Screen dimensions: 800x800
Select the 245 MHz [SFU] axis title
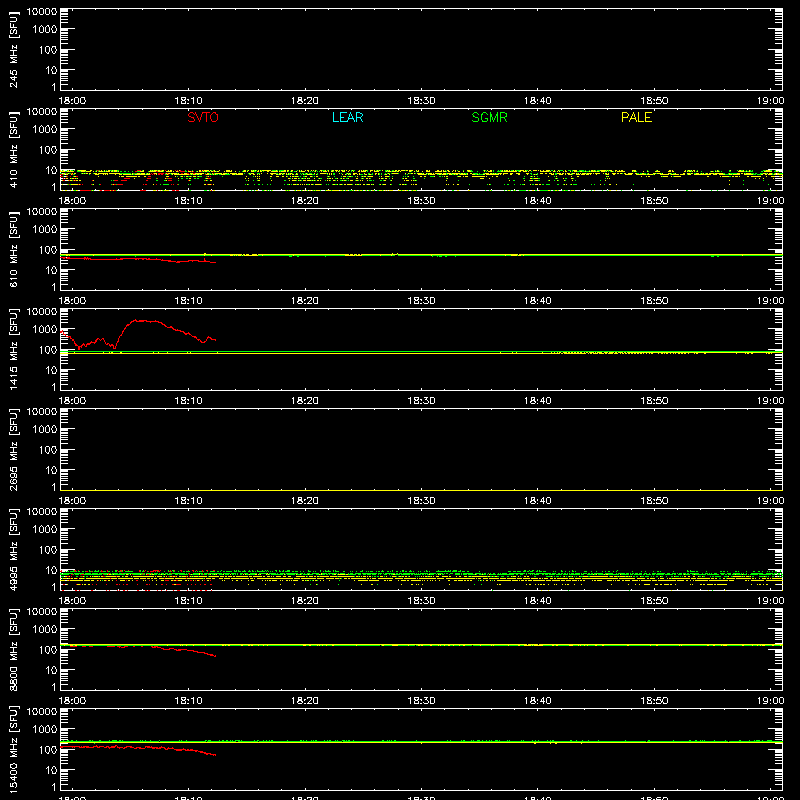coord(13,50)
